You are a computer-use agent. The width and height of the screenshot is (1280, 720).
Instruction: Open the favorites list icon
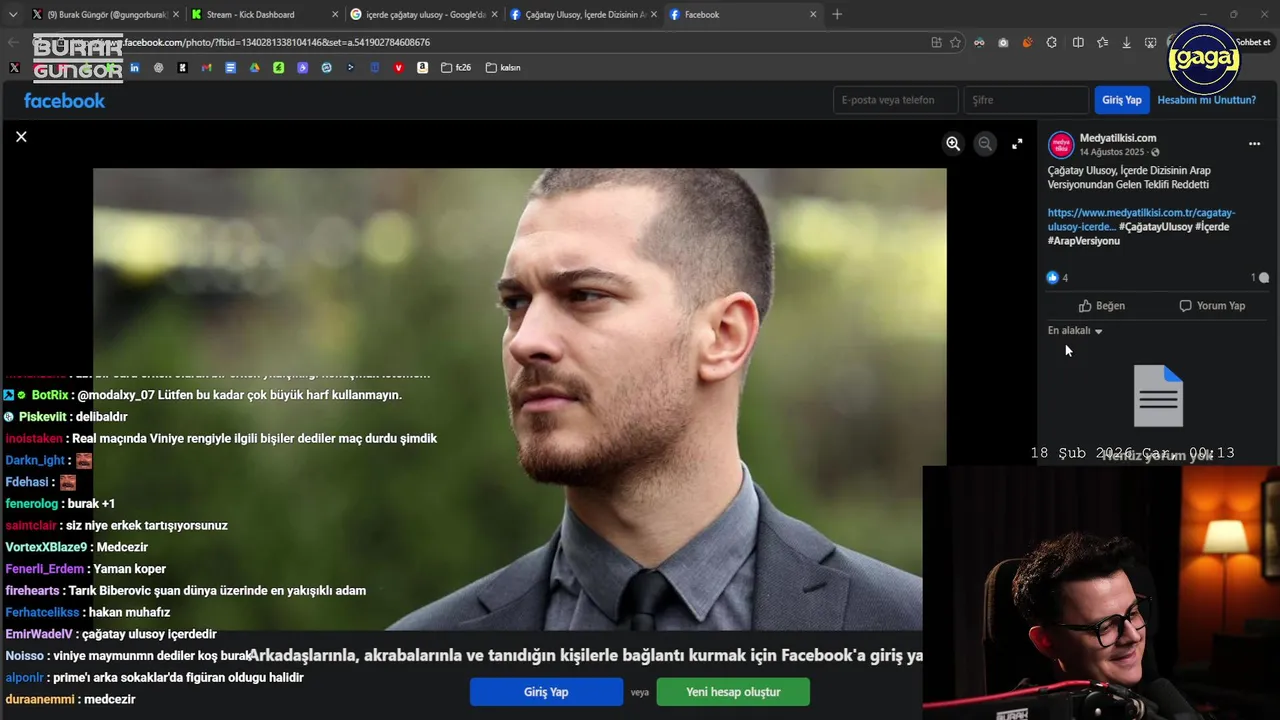[1102, 43]
